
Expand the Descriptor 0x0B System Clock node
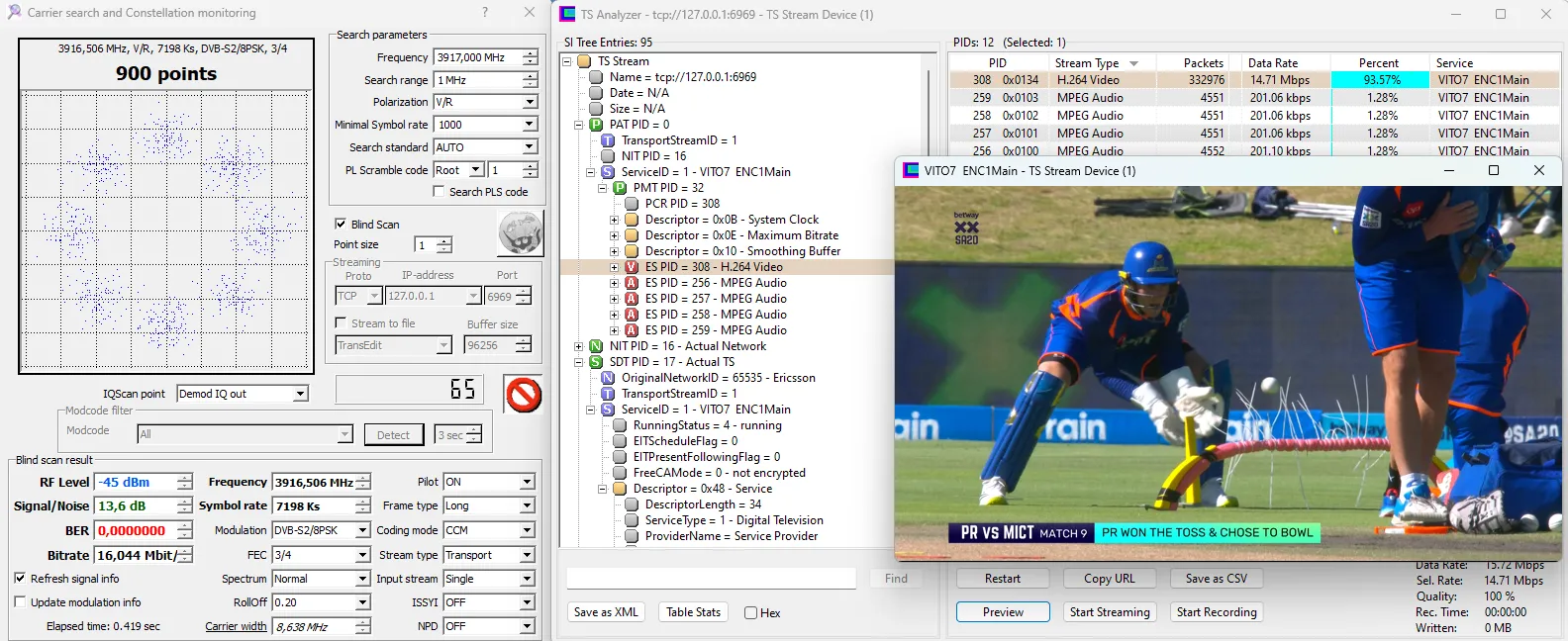614,220
